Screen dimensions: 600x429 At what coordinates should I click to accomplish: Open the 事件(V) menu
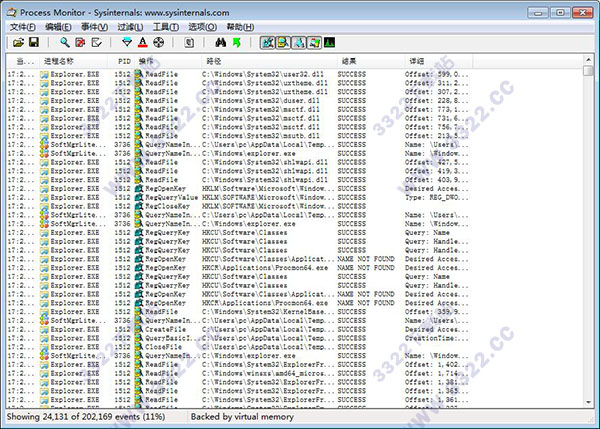[x=94, y=27]
